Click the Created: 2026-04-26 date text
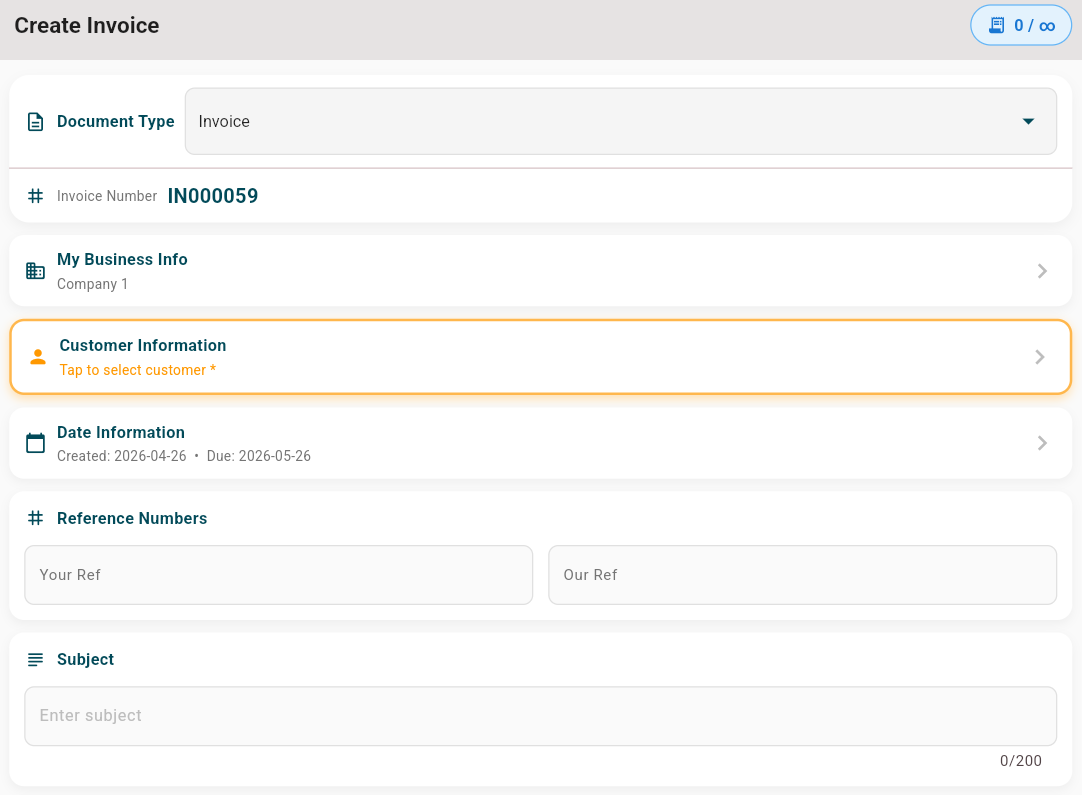 pyautogui.click(x=121, y=456)
